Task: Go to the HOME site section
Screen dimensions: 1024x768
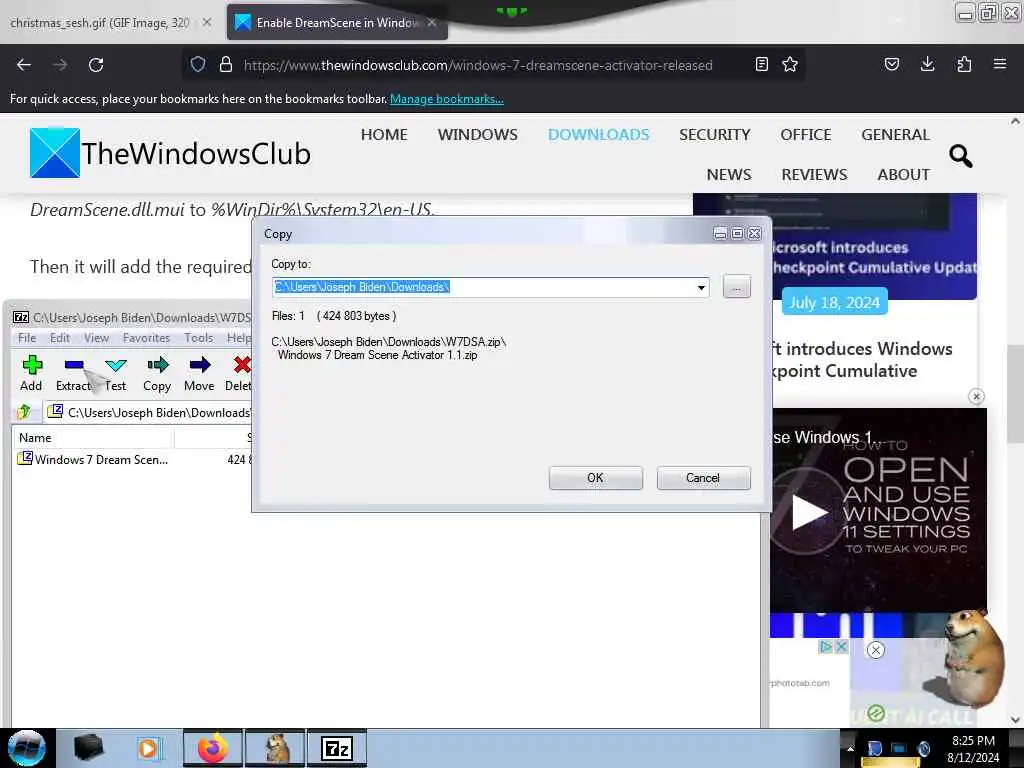Action: coord(384,135)
